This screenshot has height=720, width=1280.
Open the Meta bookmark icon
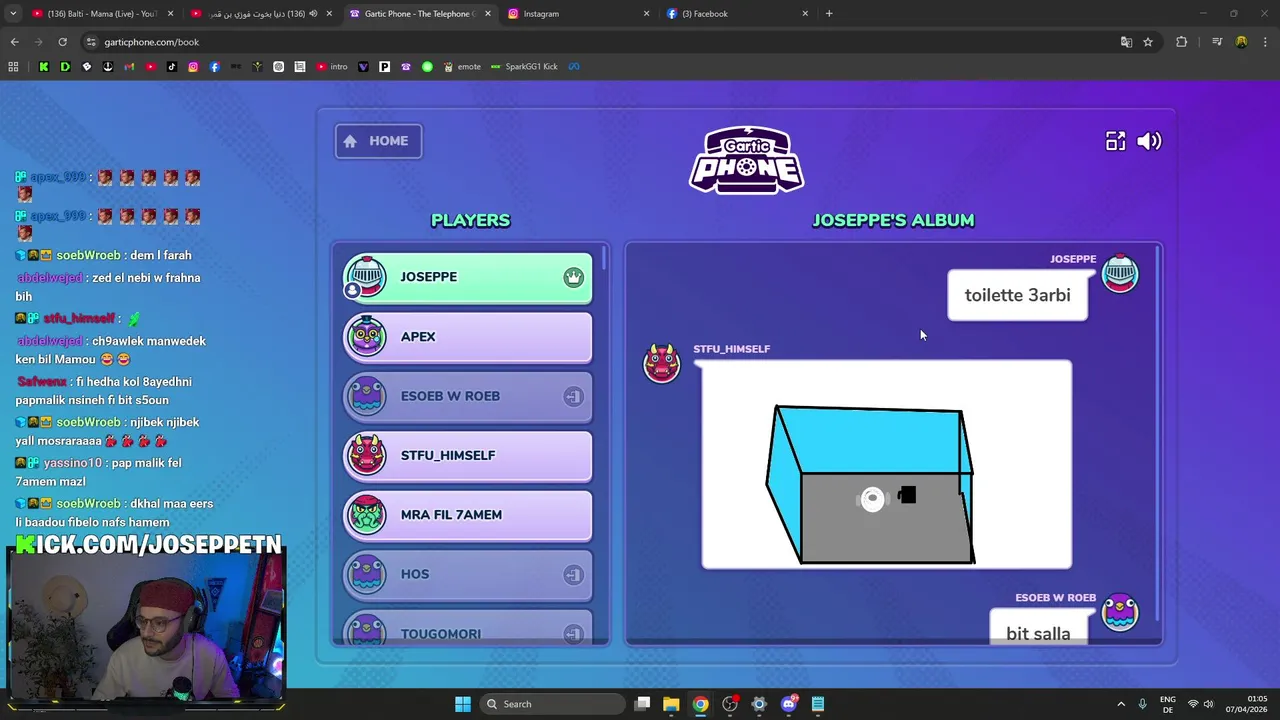click(574, 67)
